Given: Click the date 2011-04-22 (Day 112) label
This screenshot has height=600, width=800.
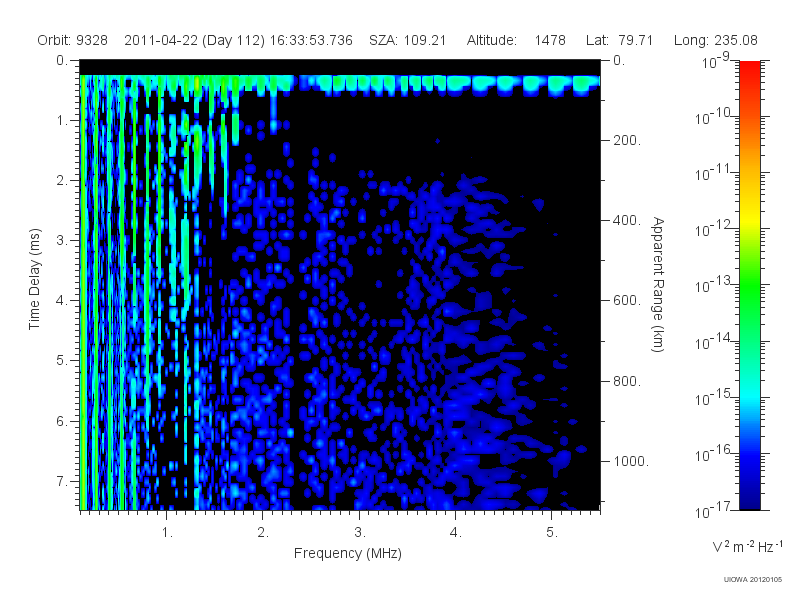Looking at the screenshot, I should pyautogui.click(x=194, y=40).
